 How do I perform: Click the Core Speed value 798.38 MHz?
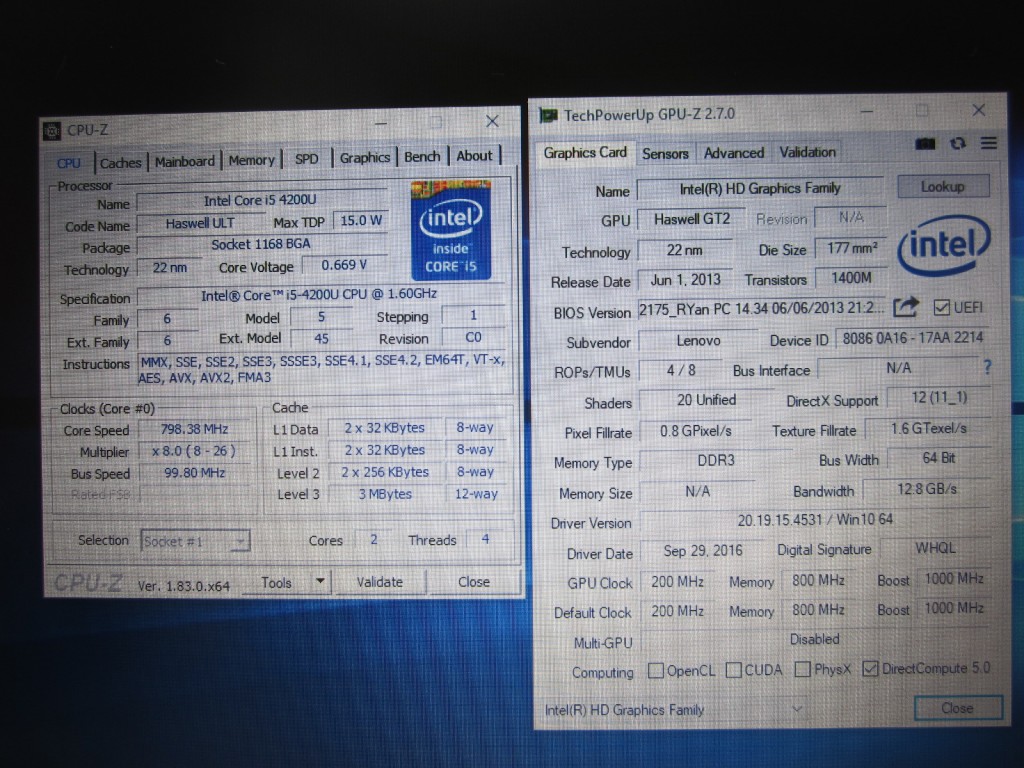point(194,429)
